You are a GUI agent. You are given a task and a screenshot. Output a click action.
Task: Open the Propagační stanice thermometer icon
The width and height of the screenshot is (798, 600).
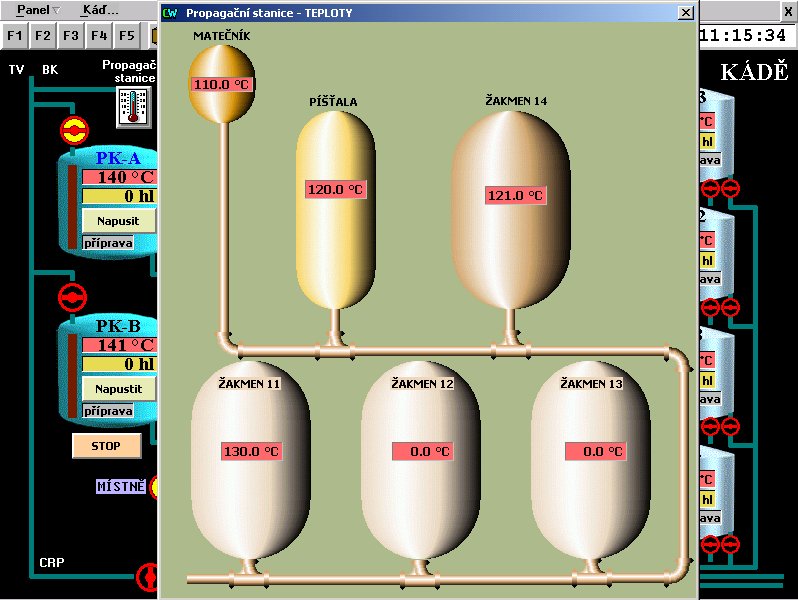pyautogui.click(x=133, y=106)
